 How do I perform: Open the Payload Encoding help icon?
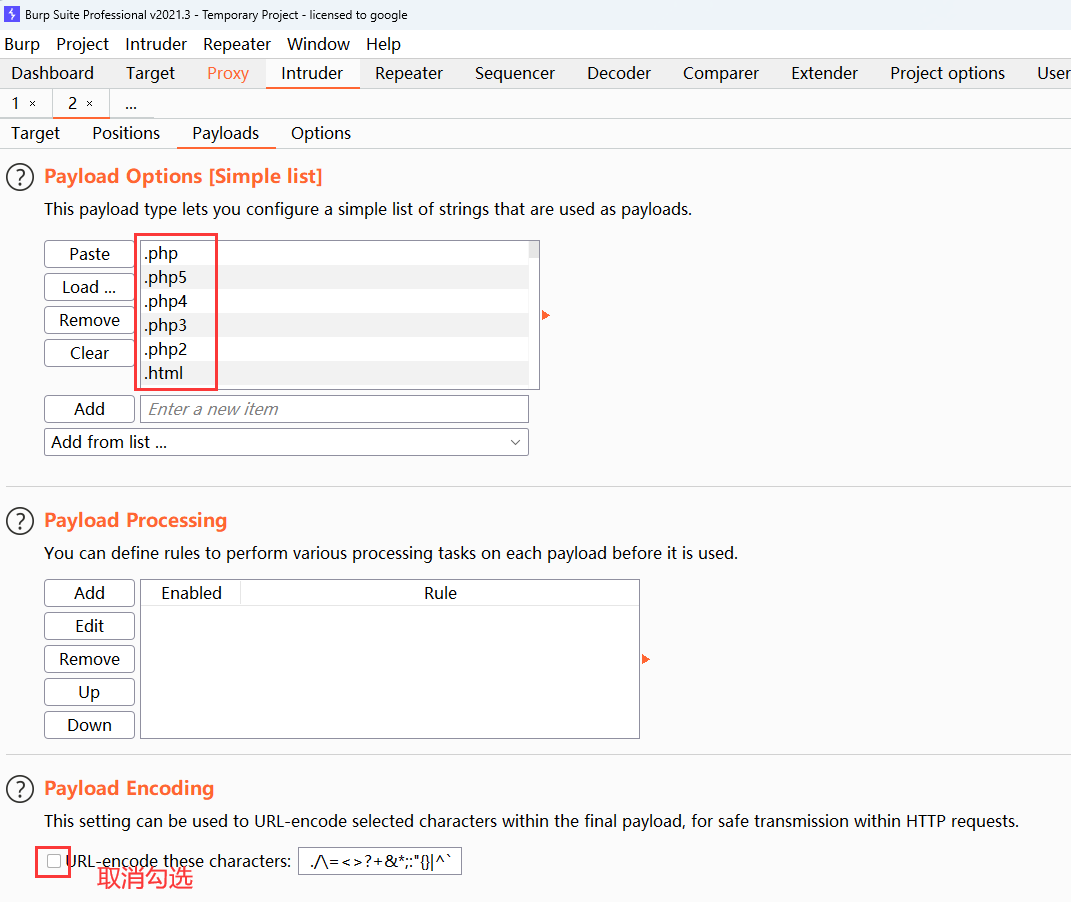20,789
